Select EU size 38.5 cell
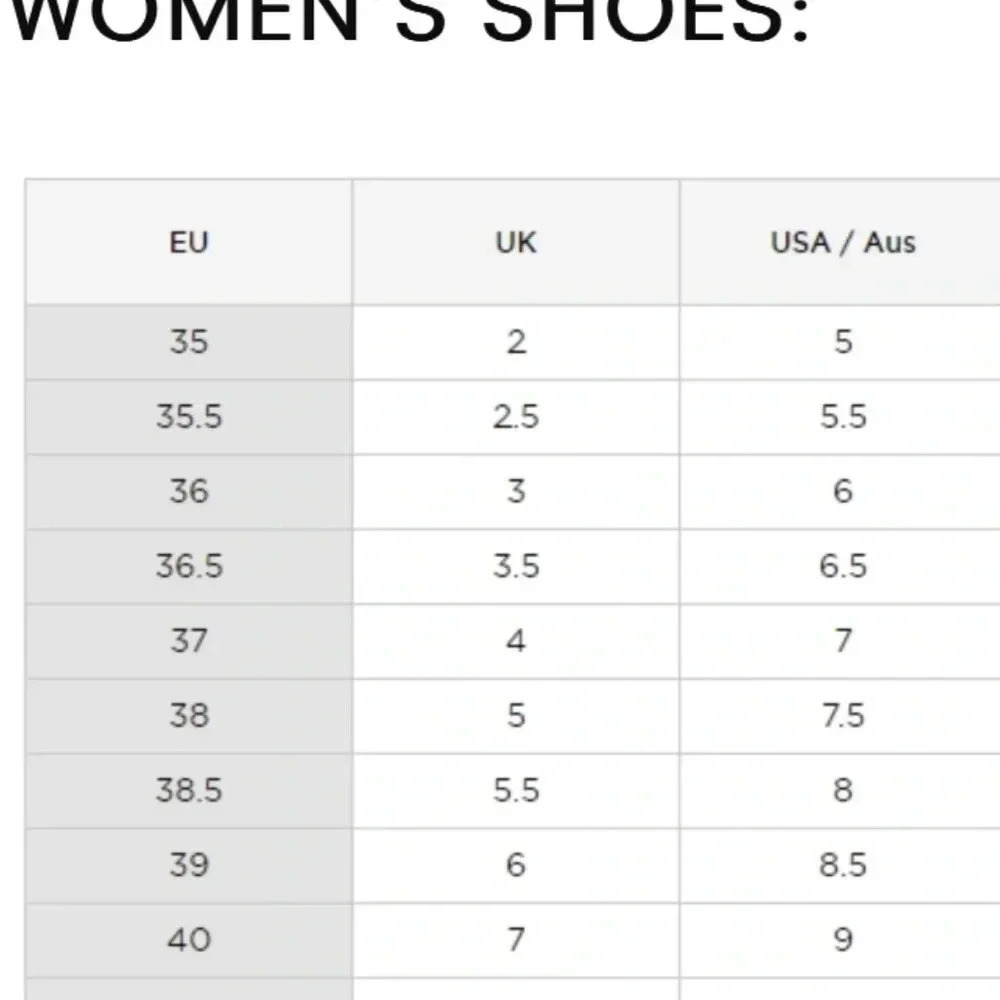Image resolution: width=1000 pixels, height=1000 pixels. click(189, 791)
